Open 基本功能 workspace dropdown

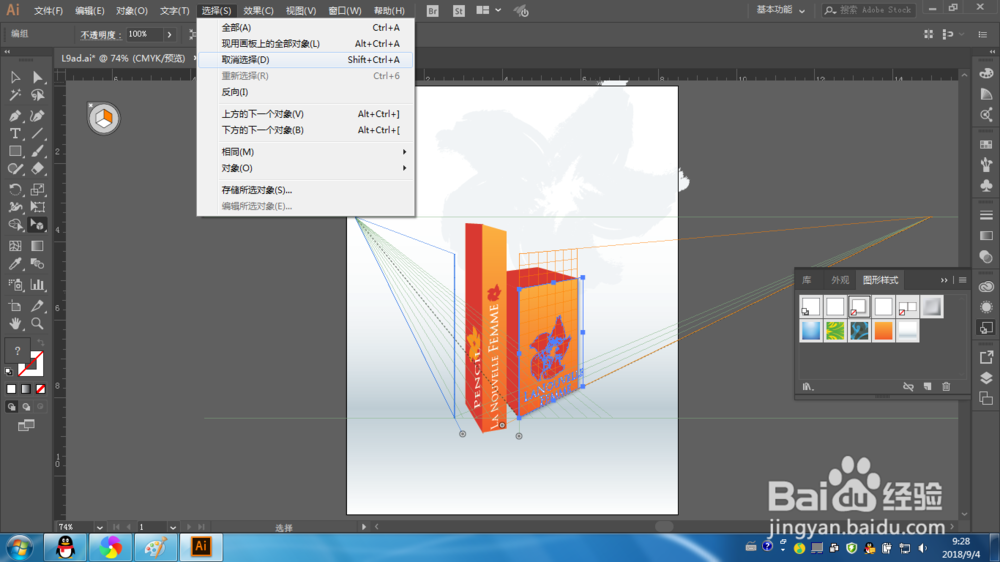(x=781, y=10)
